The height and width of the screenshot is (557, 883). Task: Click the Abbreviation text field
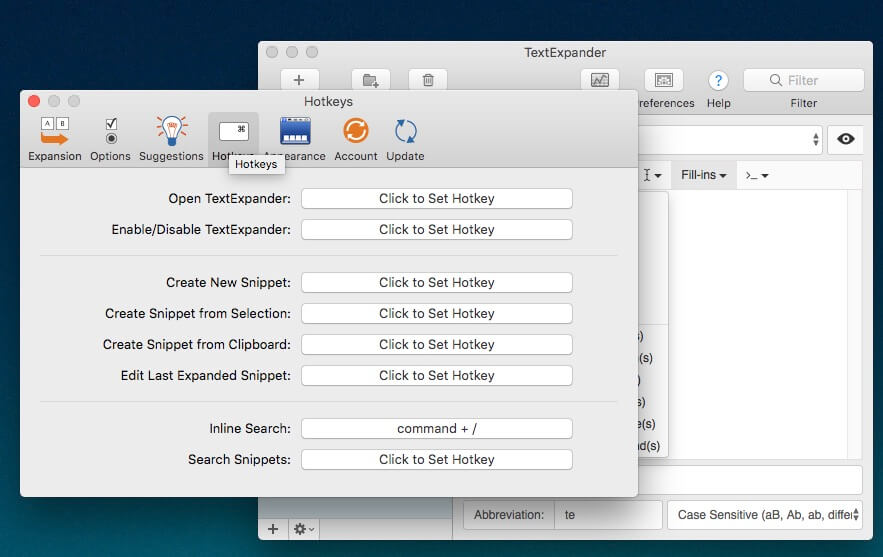[608, 515]
